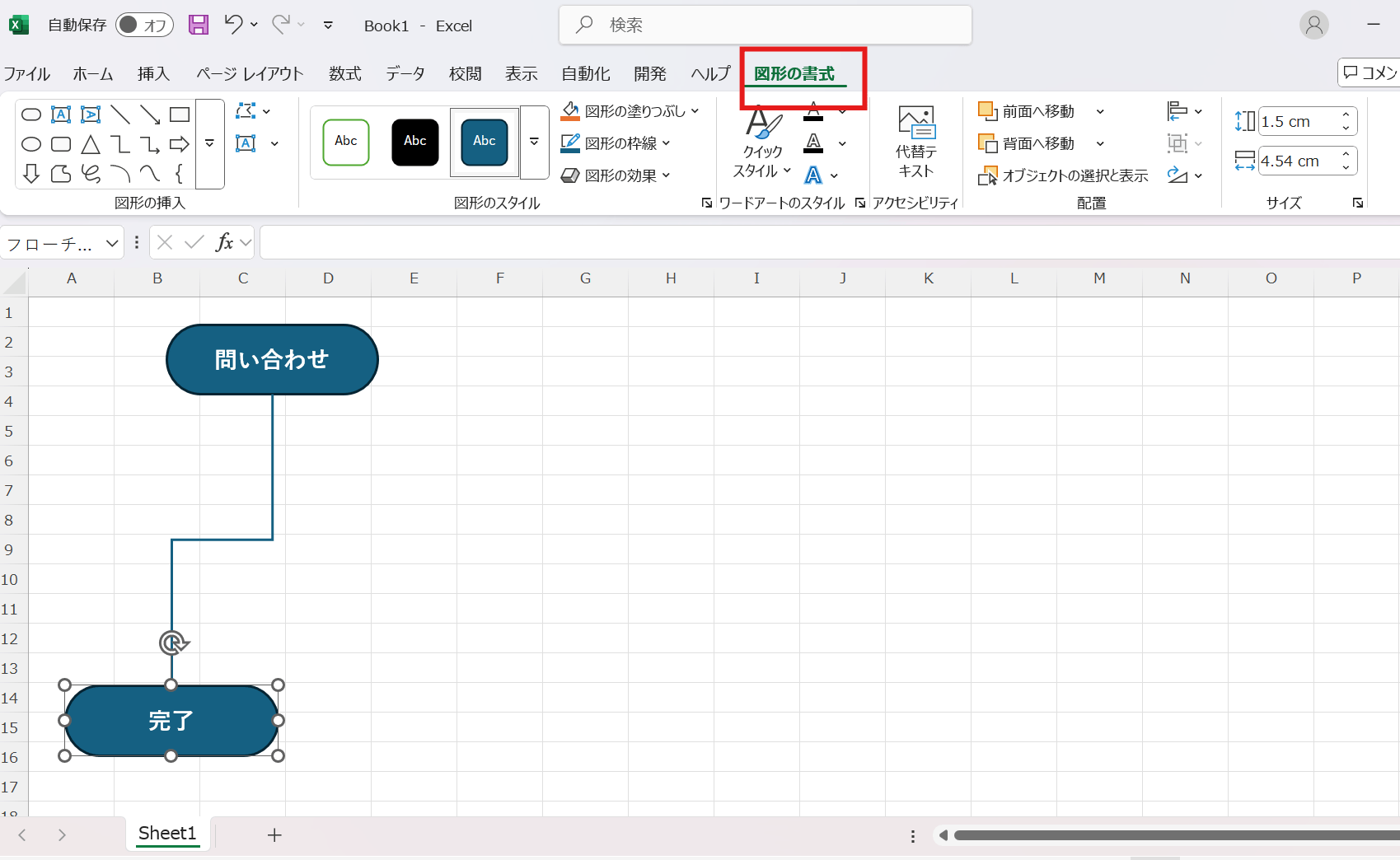Select the line tool in shape insert gallery
The height and width of the screenshot is (860, 1400).
[121, 115]
